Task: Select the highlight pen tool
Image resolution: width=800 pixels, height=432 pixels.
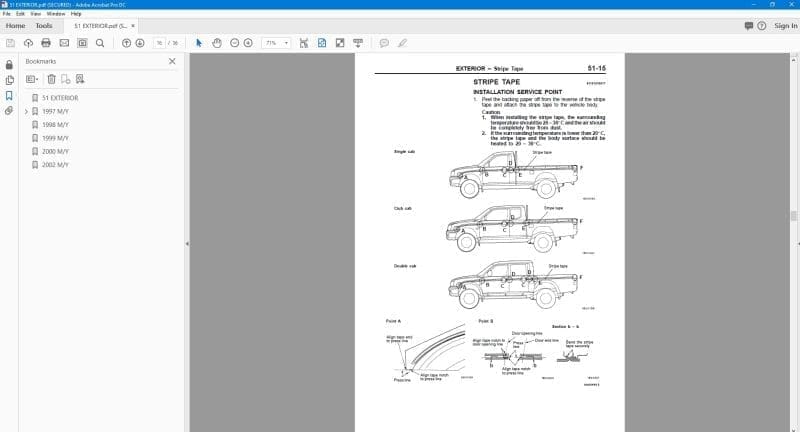Action: pyautogui.click(x=403, y=43)
